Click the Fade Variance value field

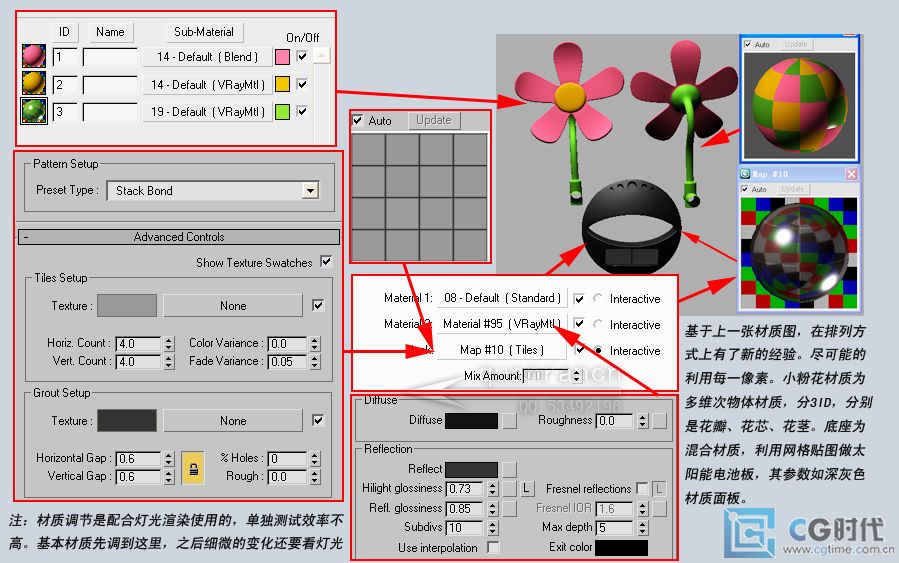click(287, 362)
